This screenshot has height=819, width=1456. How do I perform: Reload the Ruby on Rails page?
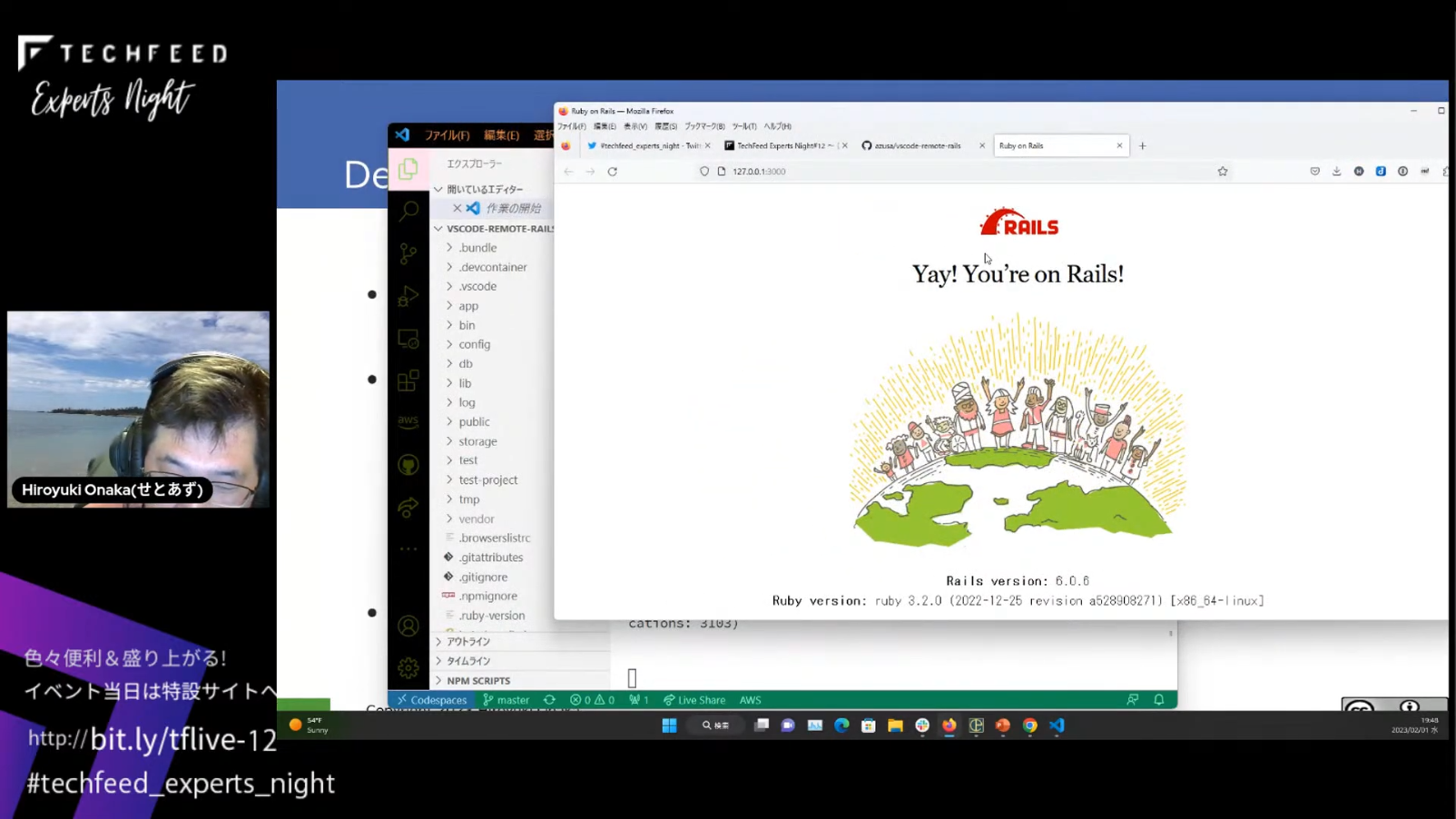(613, 172)
